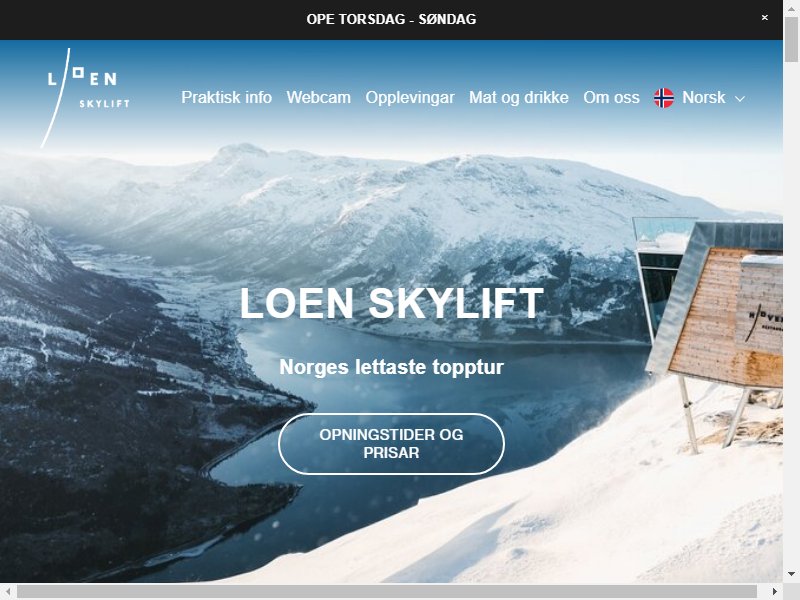Click the LOEN SKYLIFT hero heading
This screenshot has height=600, width=800.
(x=391, y=303)
